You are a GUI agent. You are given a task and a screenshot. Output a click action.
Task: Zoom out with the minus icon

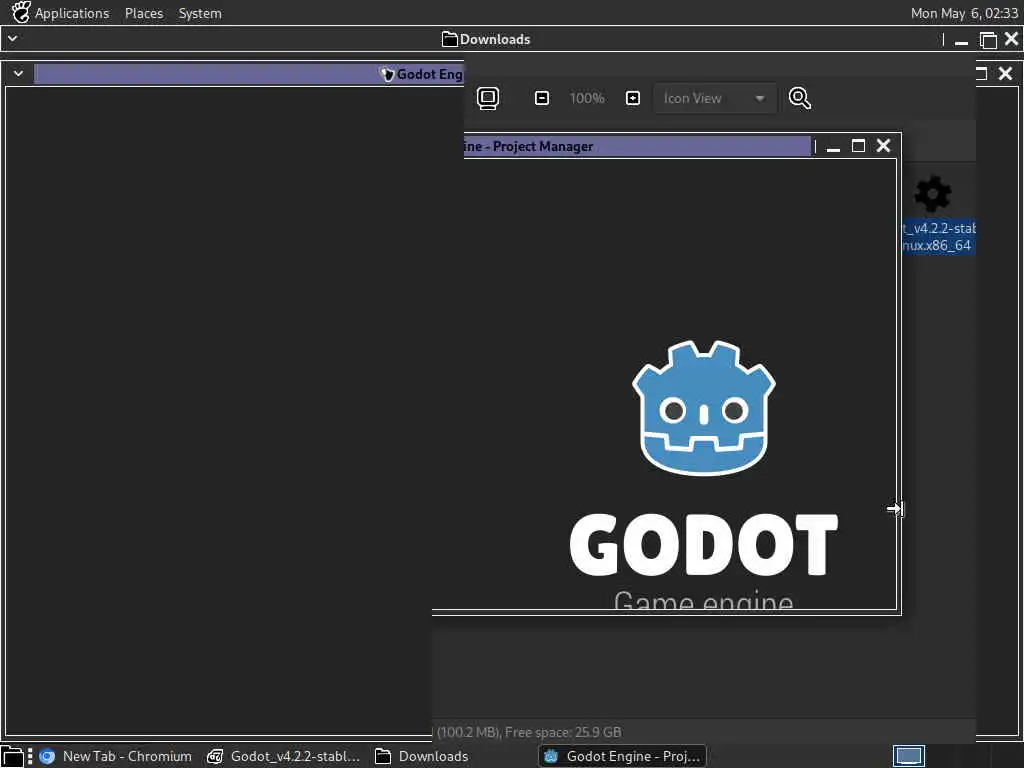(541, 98)
